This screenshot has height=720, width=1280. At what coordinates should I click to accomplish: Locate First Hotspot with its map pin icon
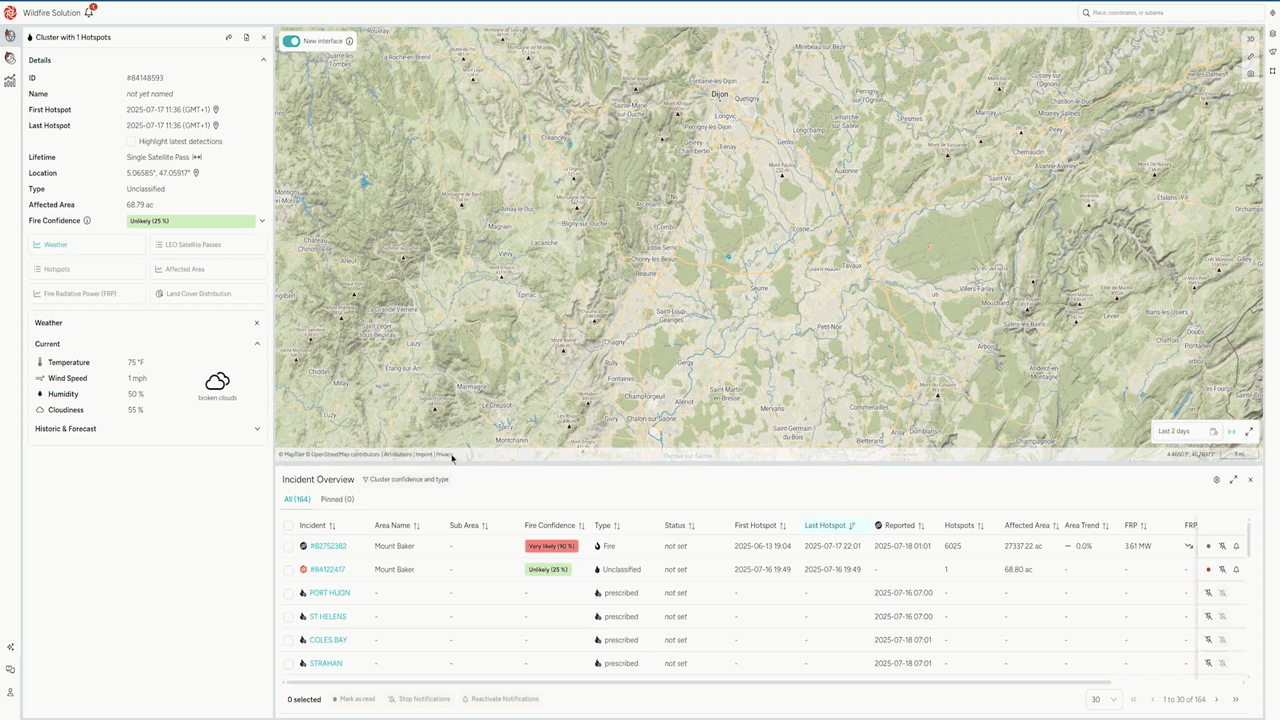coord(216,110)
